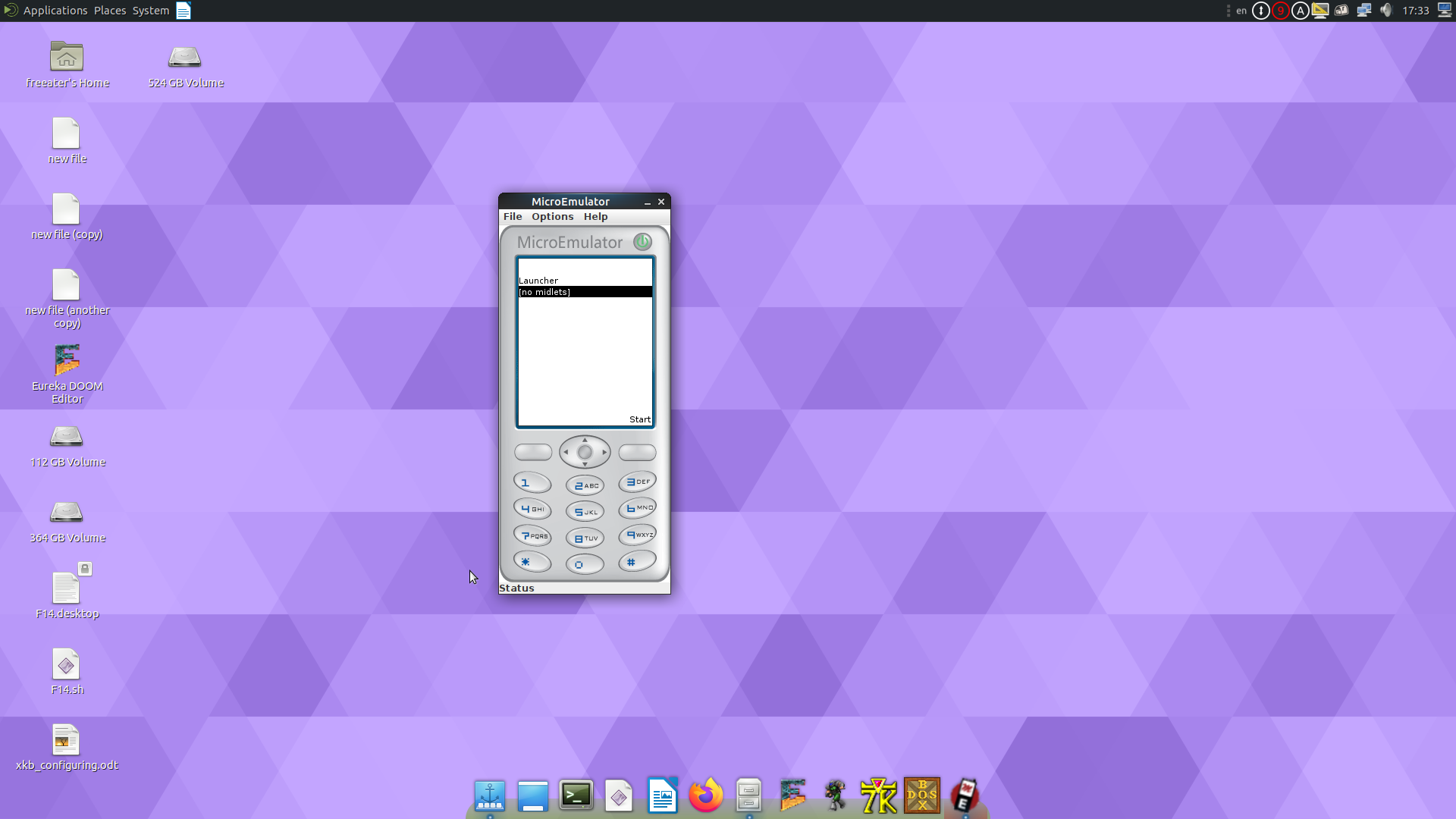Open DOSBox from the dock
Viewport: 1456px width, 819px height.
(921, 795)
